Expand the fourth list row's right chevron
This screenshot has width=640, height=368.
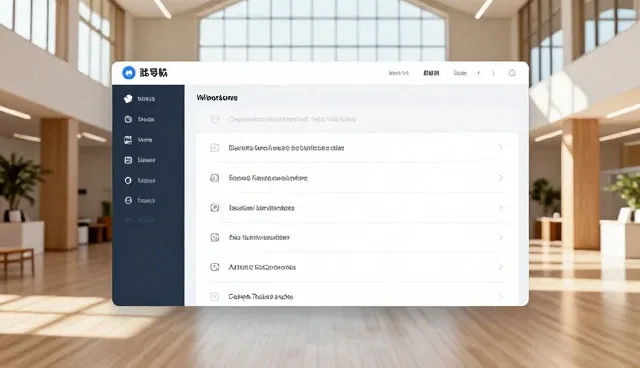(500, 208)
